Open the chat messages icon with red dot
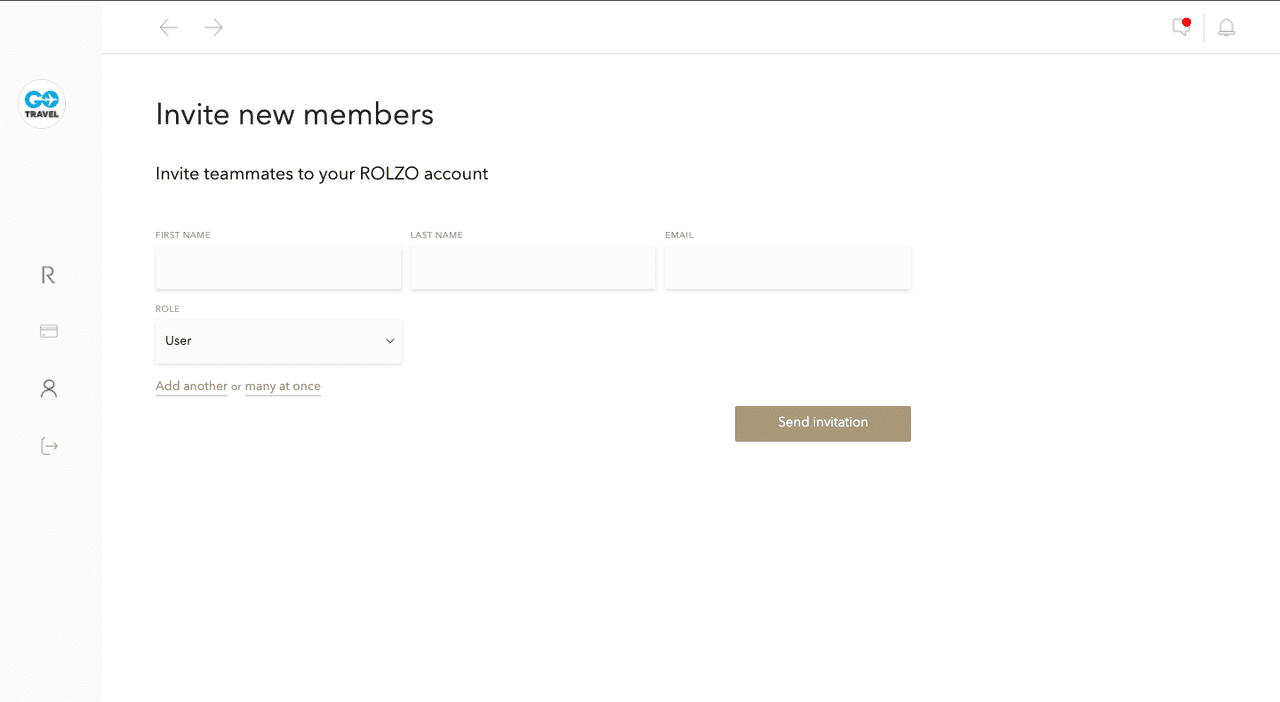This screenshot has height=702, width=1280. (x=1182, y=28)
